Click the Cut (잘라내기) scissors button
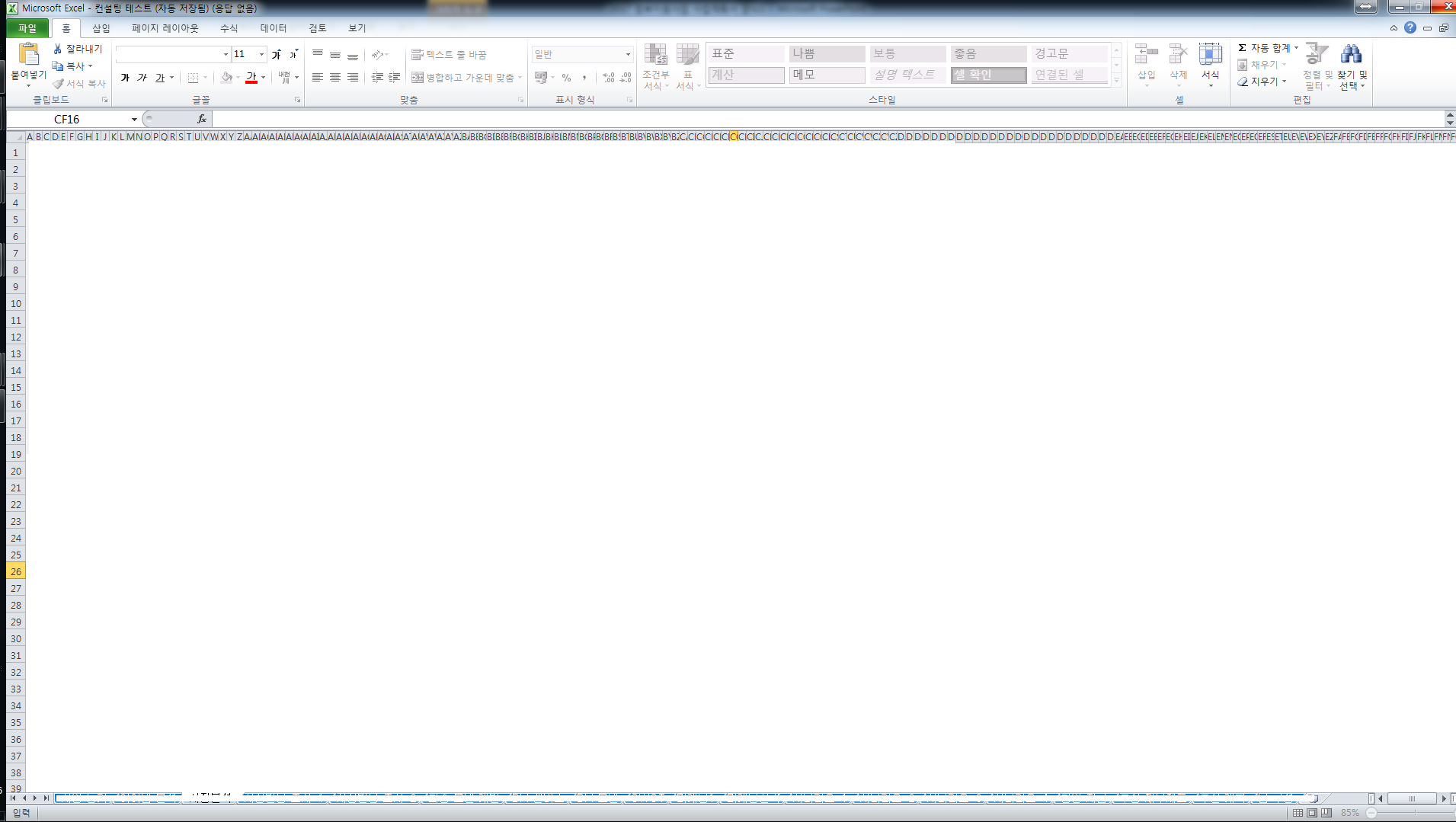 pyautogui.click(x=77, y=49)
